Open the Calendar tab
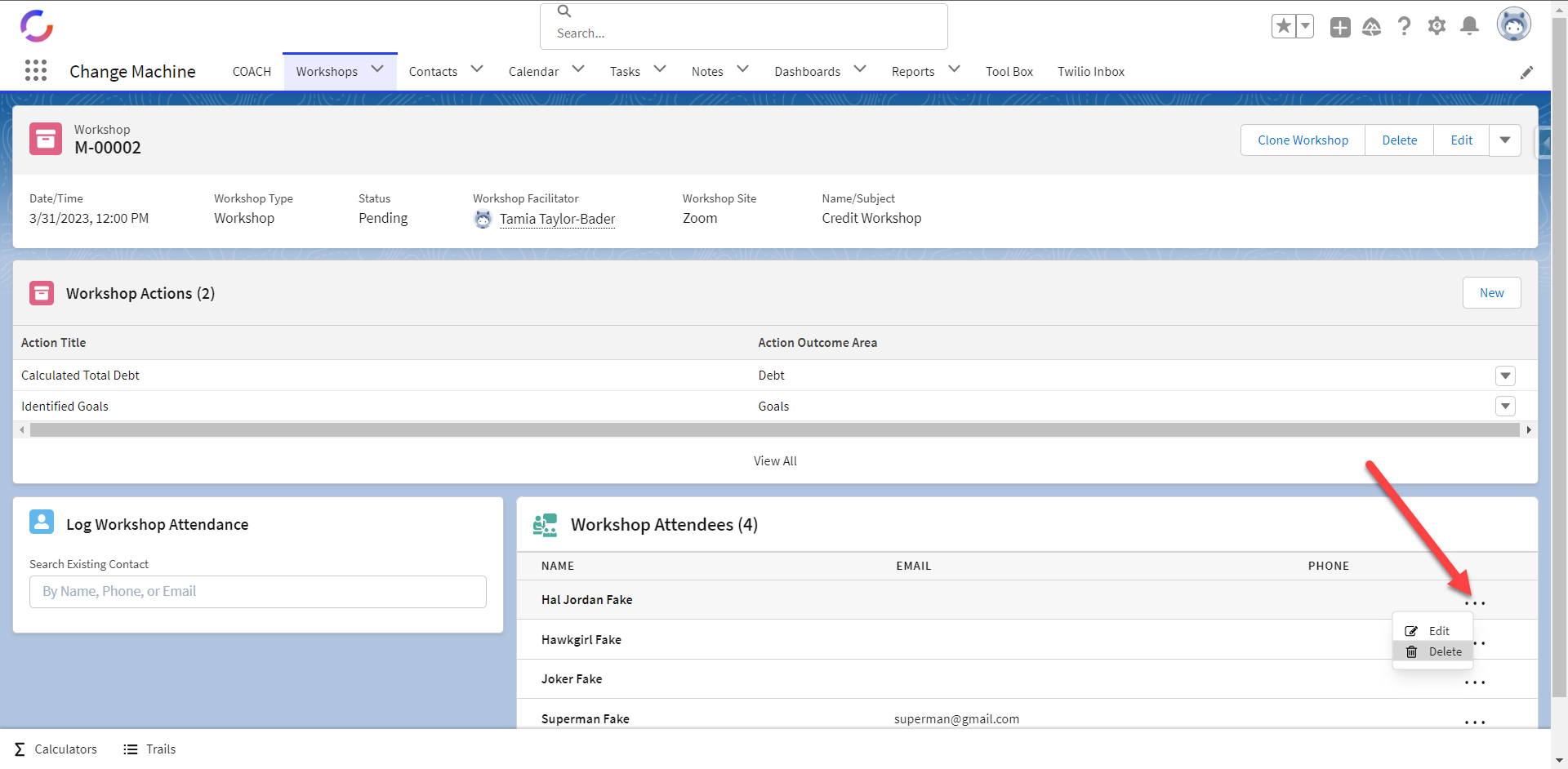The width and height of the screenshot is (1568, 769). coord(533,72)
